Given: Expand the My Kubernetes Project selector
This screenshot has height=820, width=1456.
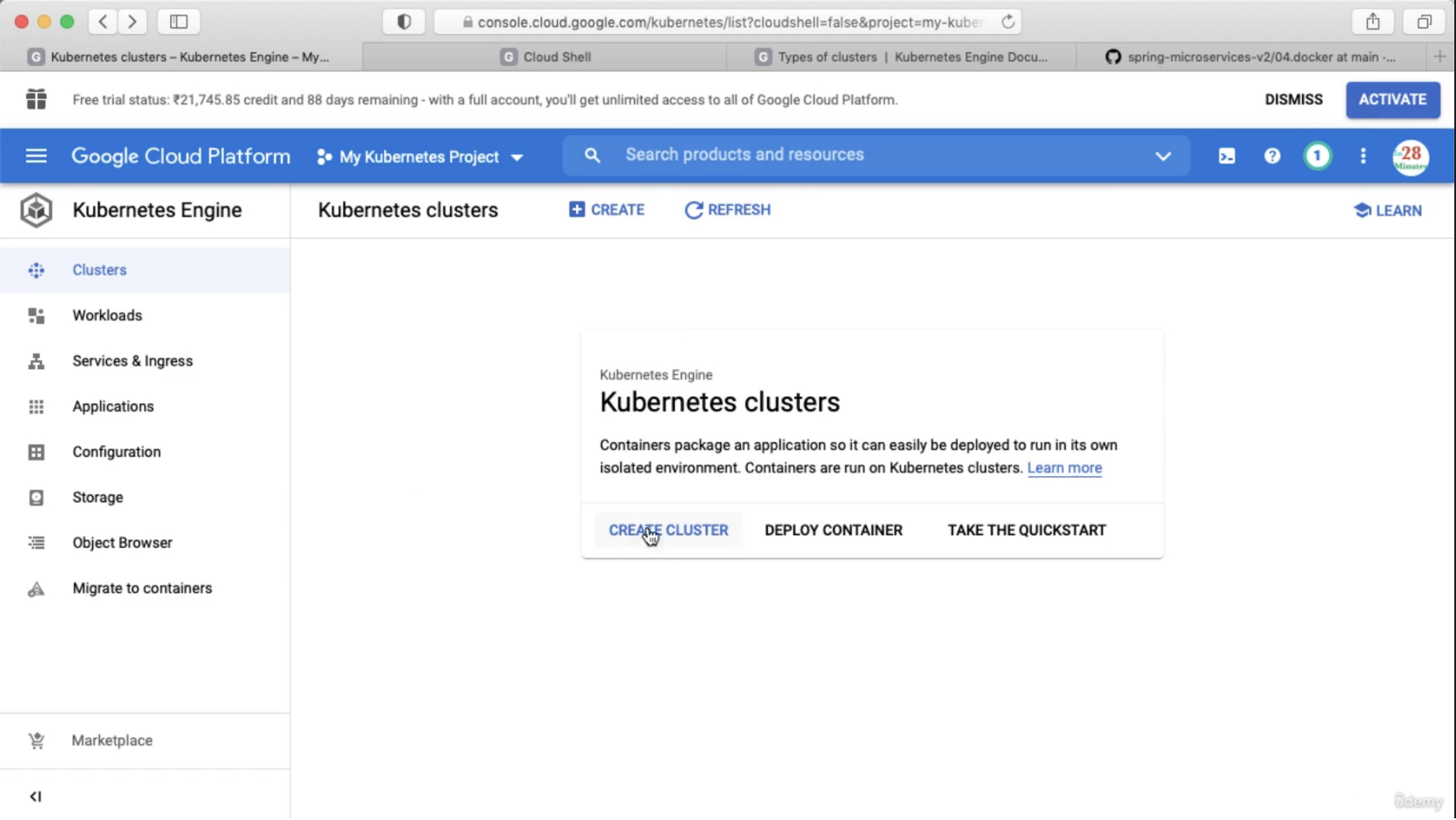Looking at the screenshot, I should 420,157.
